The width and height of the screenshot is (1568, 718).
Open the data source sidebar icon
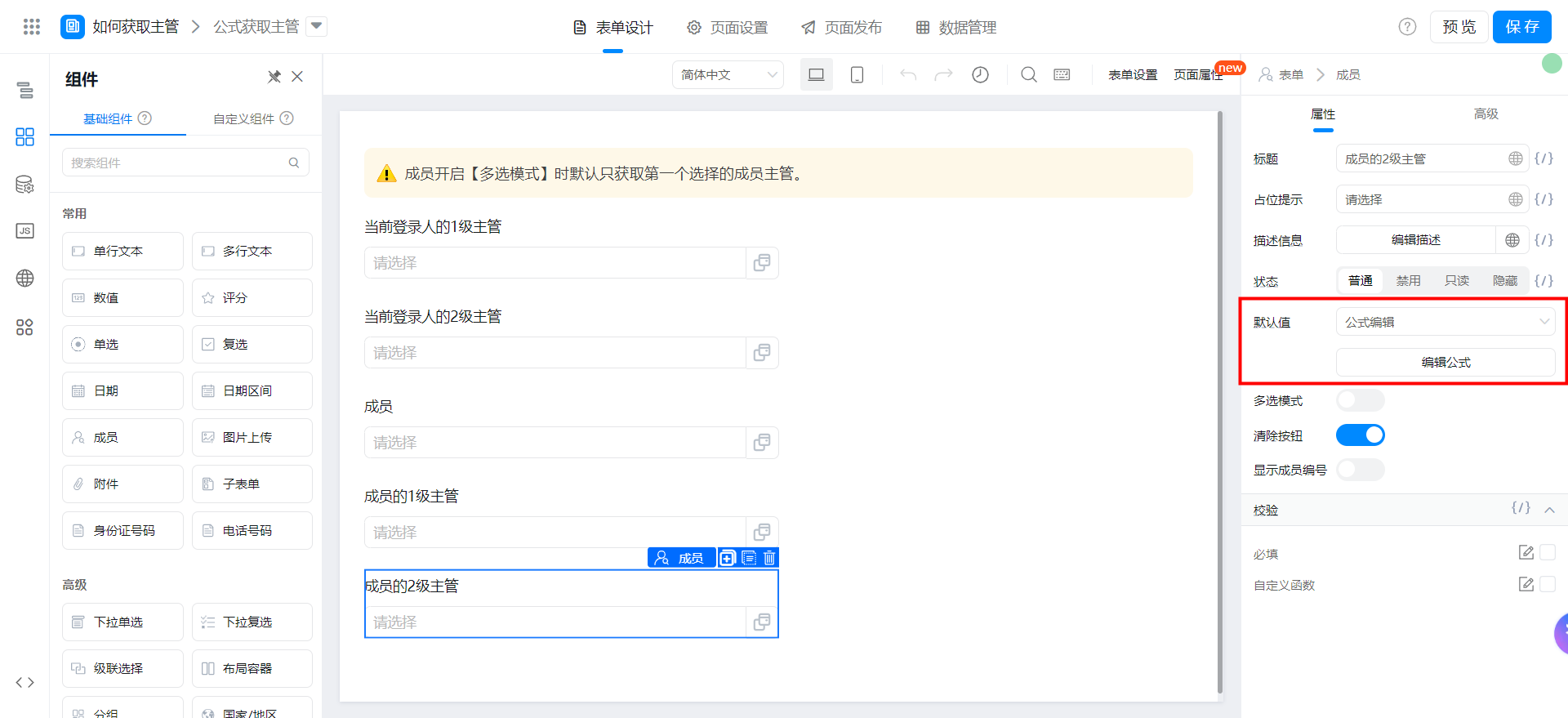click(25, 184)
